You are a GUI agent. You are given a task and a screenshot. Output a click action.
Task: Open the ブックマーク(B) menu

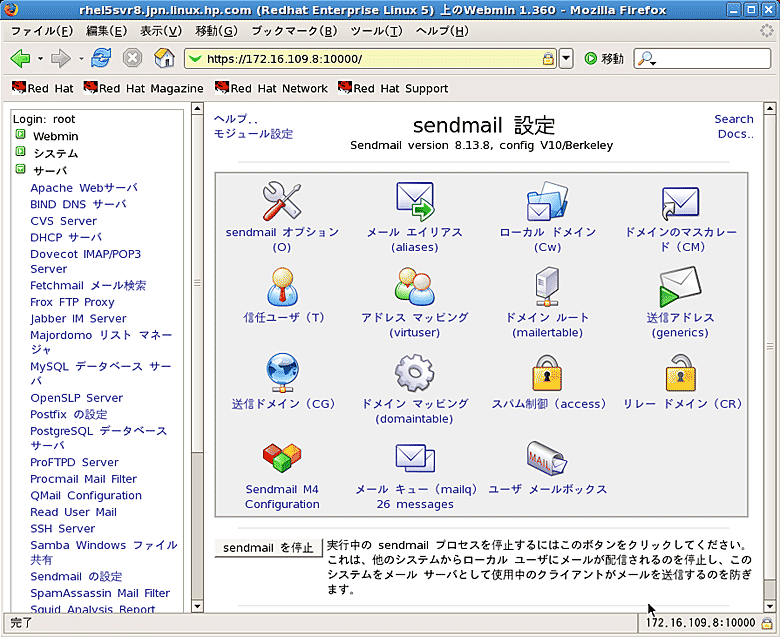tap(294, 31)
